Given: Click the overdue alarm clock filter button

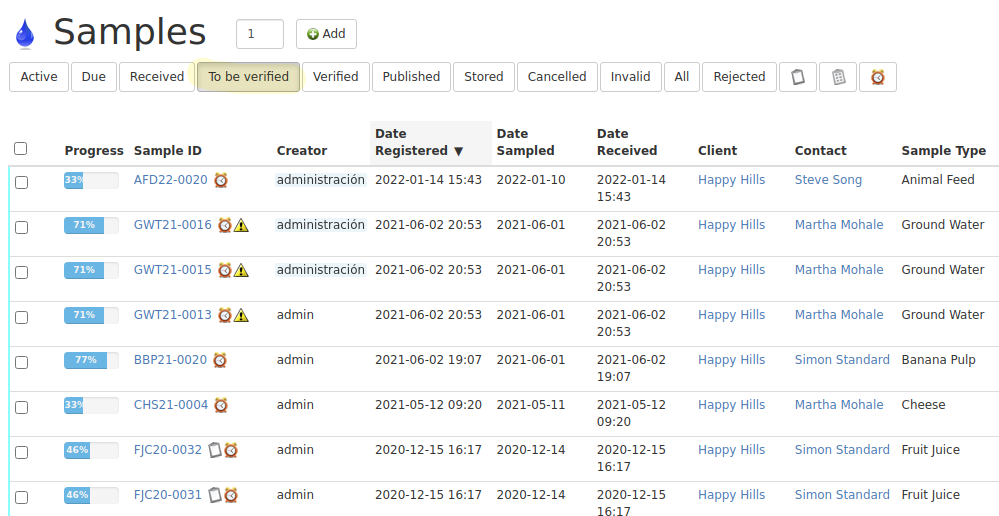Looking at the screenshot, I should click(877, 77).
